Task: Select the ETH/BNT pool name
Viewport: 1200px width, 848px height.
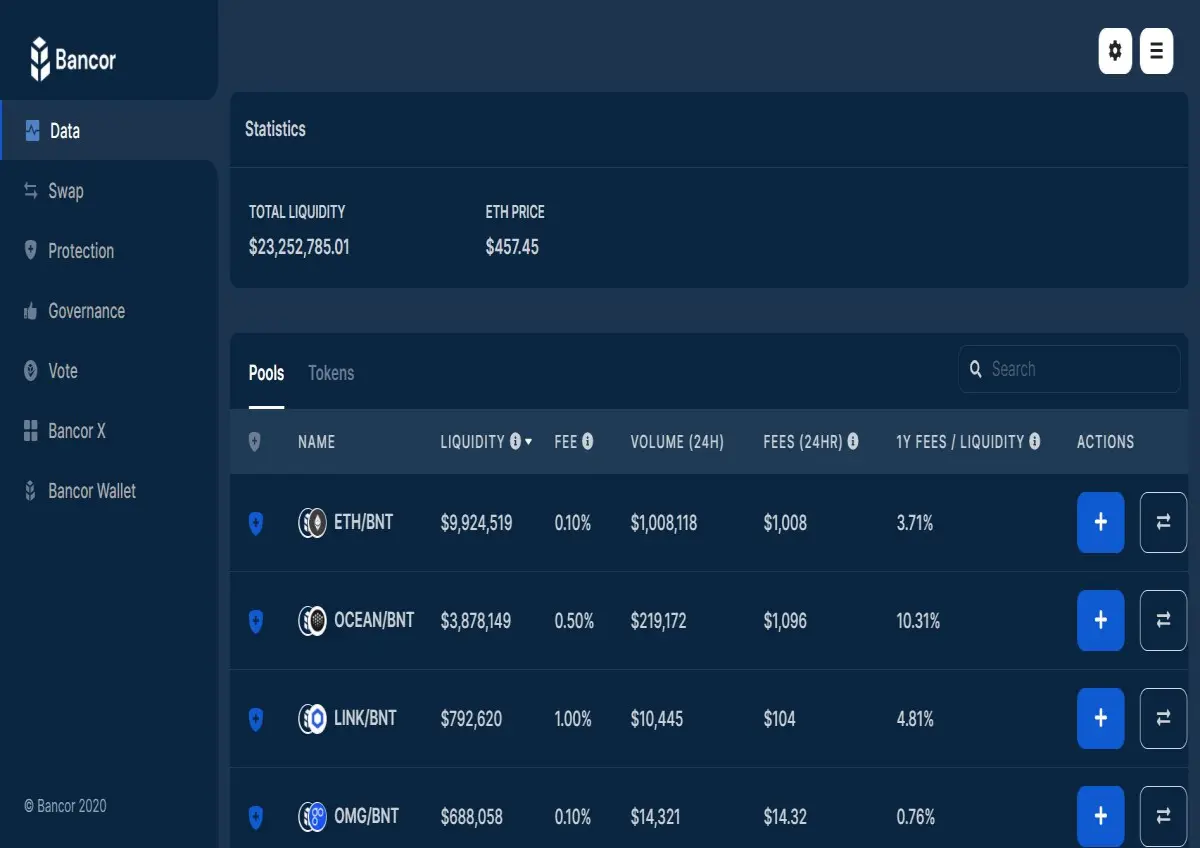Action: click(x=364, y=522)
